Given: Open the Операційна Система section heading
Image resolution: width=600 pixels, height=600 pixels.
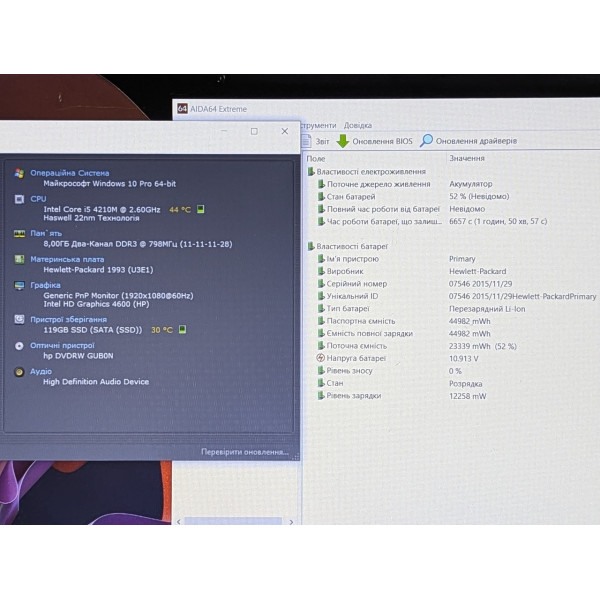Looking at the screenshot, I should click(x=70, y=173).
